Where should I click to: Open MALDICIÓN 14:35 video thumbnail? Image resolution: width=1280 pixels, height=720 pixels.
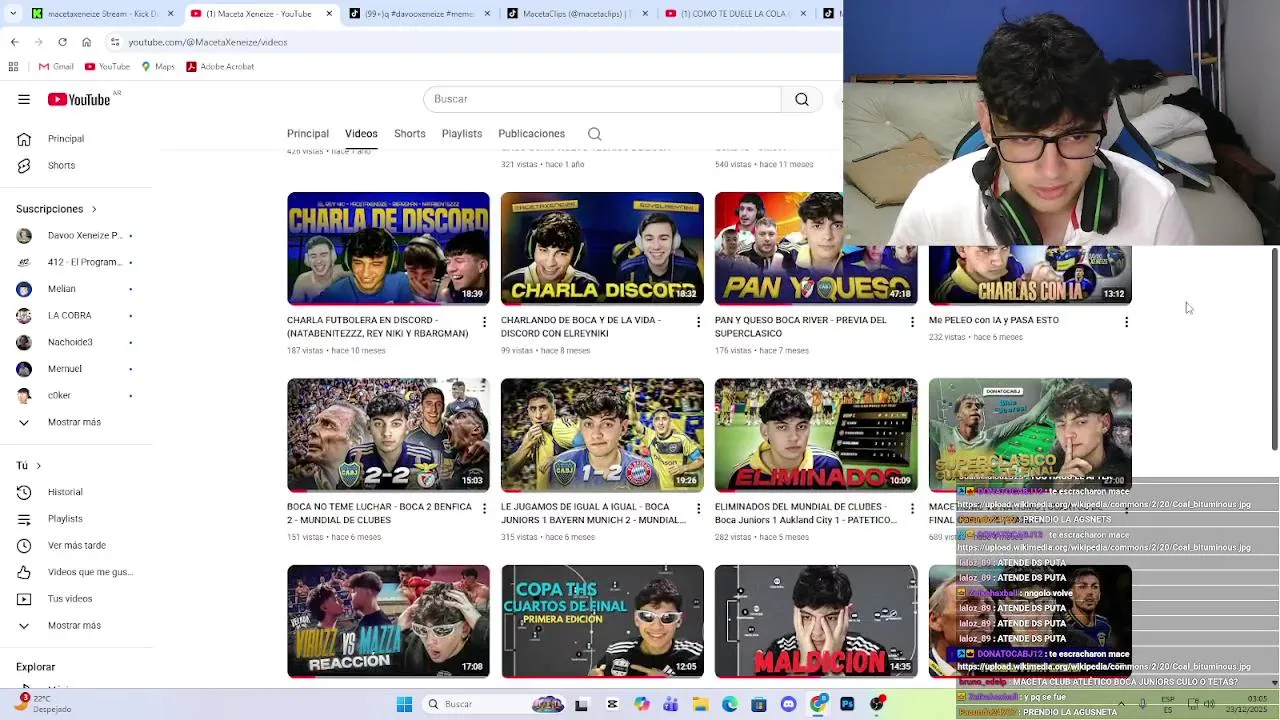[x=816, y=621]
